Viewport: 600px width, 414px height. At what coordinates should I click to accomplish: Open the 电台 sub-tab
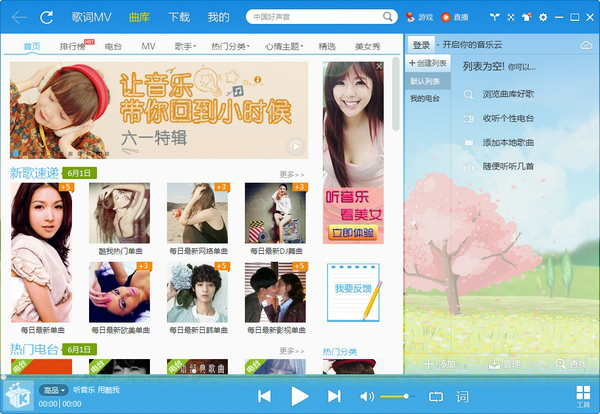point(113,47)
